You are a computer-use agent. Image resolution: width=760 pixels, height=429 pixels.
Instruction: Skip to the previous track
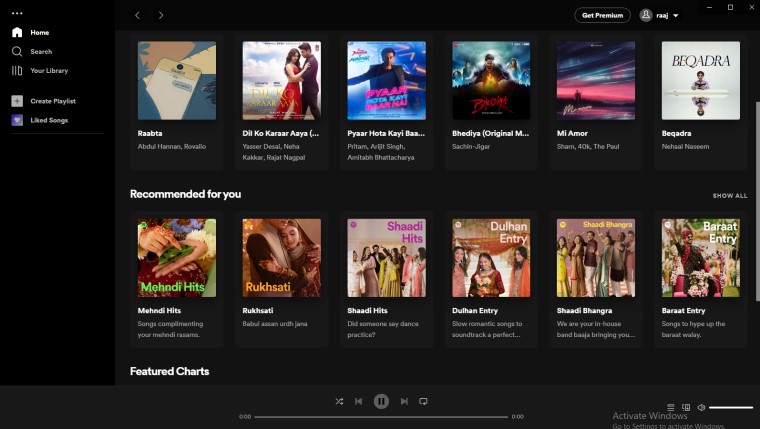pyautogui.click(x=359, y=401)
